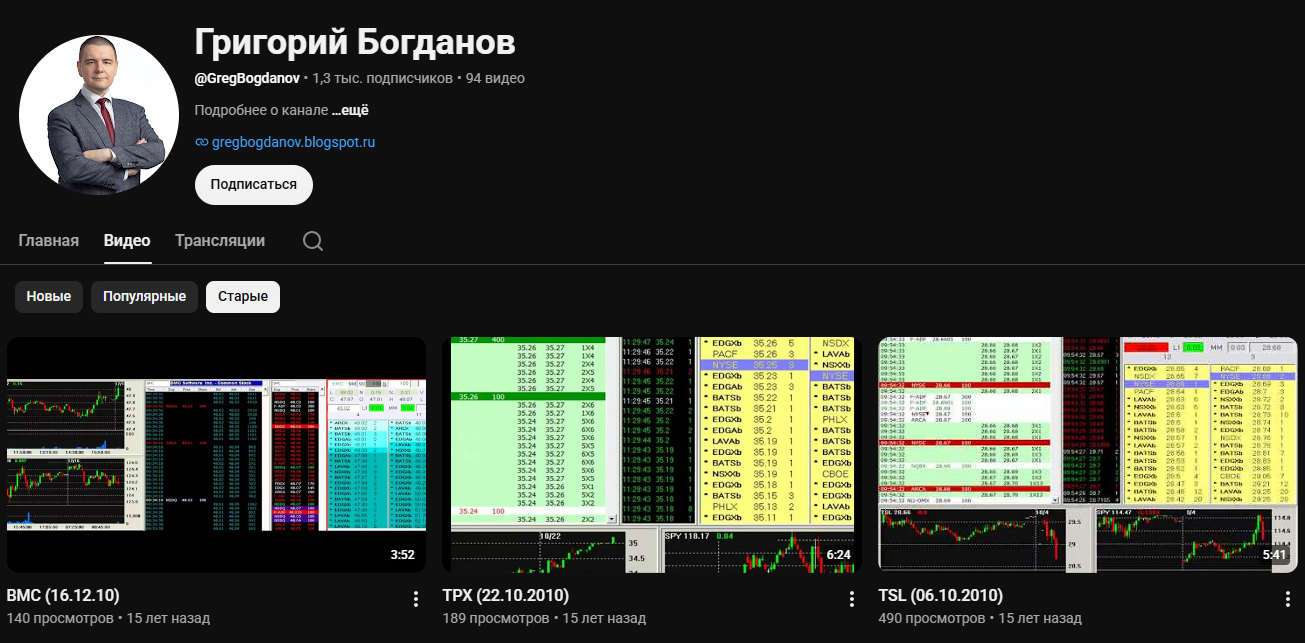Open the gregbogdanov.blogspot.ru link

tap(293, 142)
